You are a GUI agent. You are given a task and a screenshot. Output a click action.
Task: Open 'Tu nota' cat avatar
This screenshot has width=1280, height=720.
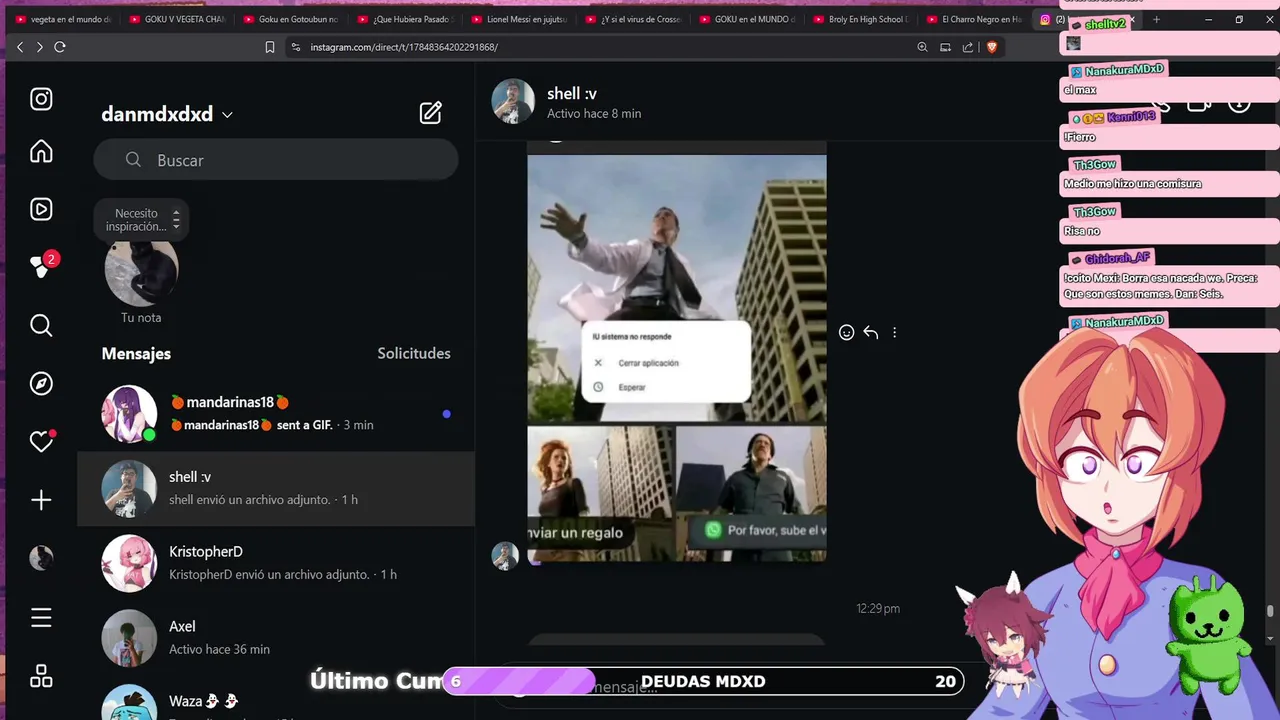click(x=141, y=269)
